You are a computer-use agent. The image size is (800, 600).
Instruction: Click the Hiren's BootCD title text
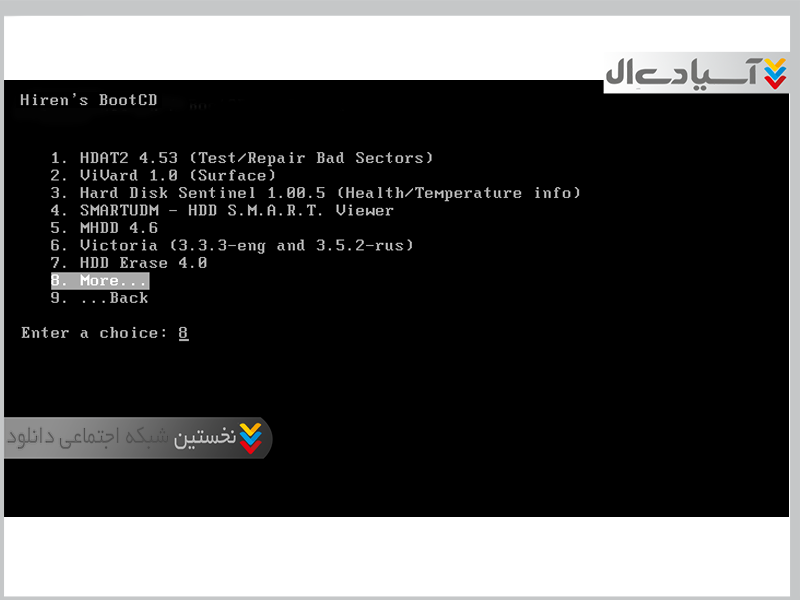pos(89,100)
